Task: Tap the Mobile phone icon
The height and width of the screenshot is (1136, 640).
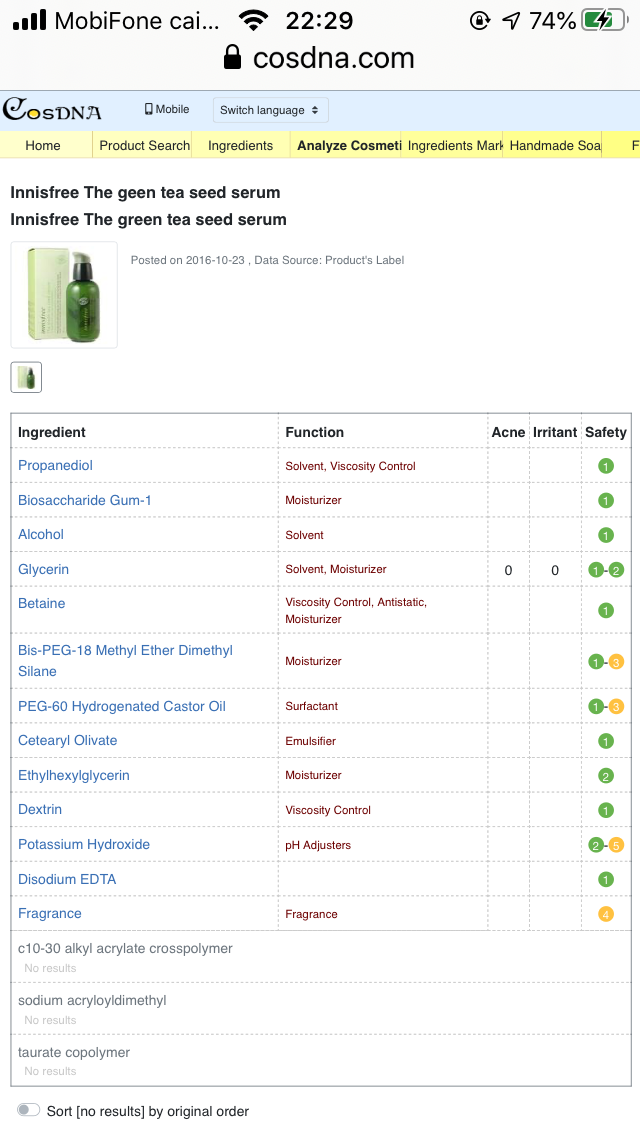Action: 149,109
